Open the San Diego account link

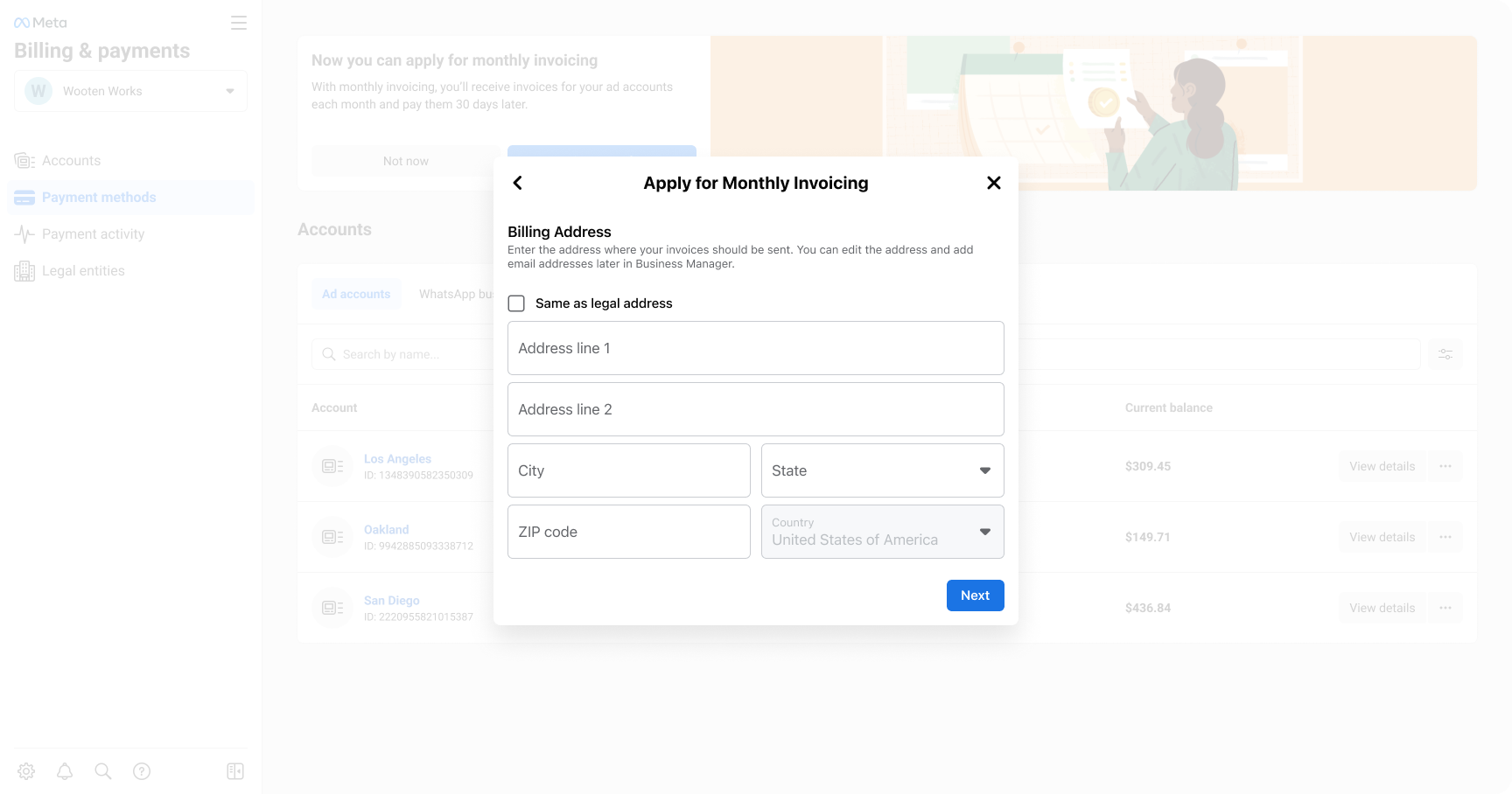pos(392,601)
